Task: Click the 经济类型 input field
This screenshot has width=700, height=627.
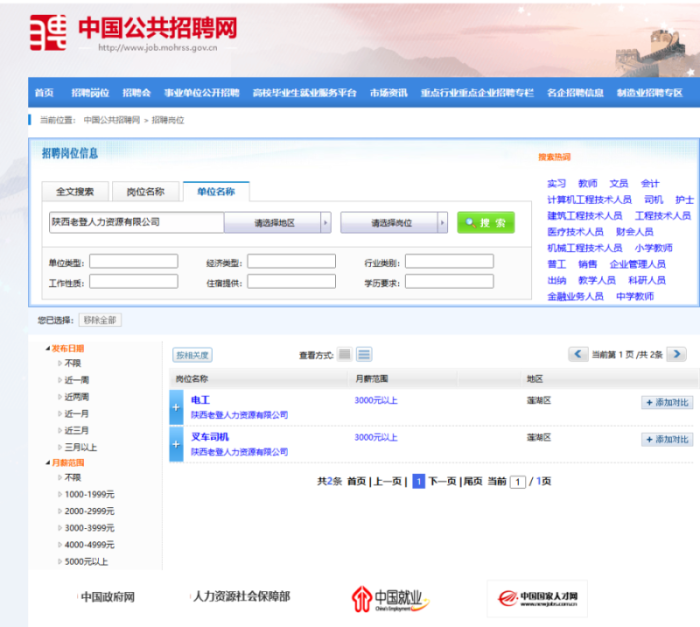Action: coord(292,261)
